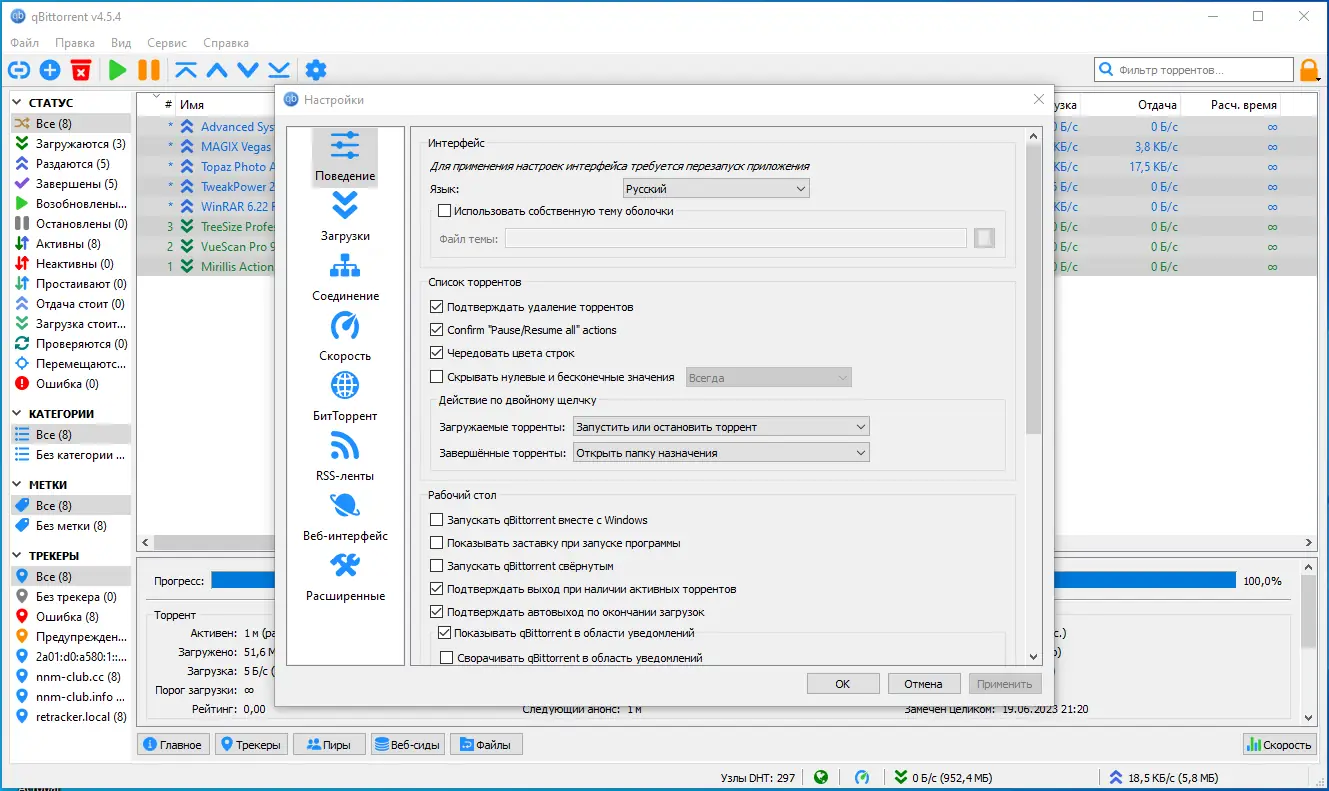Open the Вид menu
Viewport: 1329px width, 791px height.
[121, 43]
